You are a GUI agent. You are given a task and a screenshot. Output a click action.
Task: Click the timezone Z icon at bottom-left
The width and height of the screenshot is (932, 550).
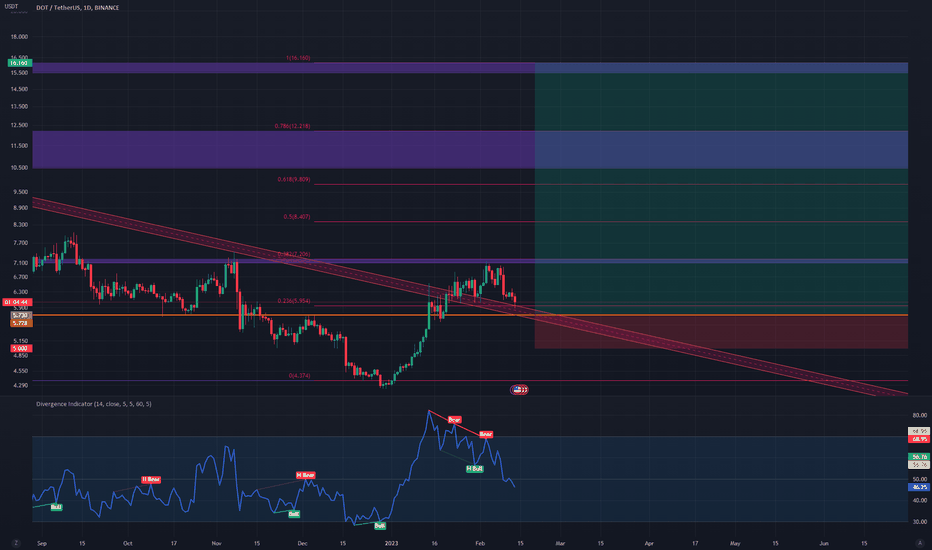[16, 543]
